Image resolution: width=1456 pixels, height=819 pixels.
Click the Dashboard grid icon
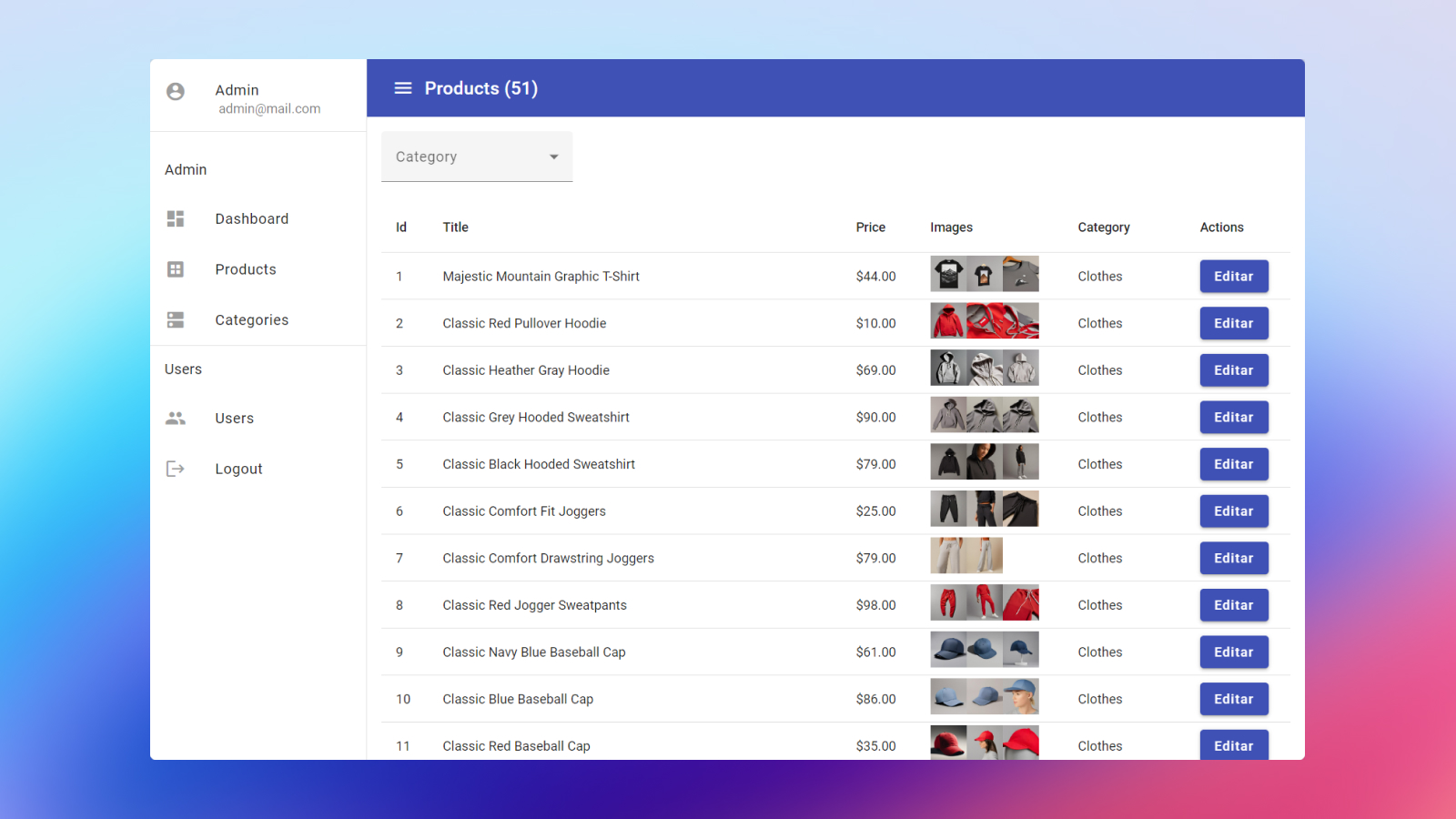[176, 218]
